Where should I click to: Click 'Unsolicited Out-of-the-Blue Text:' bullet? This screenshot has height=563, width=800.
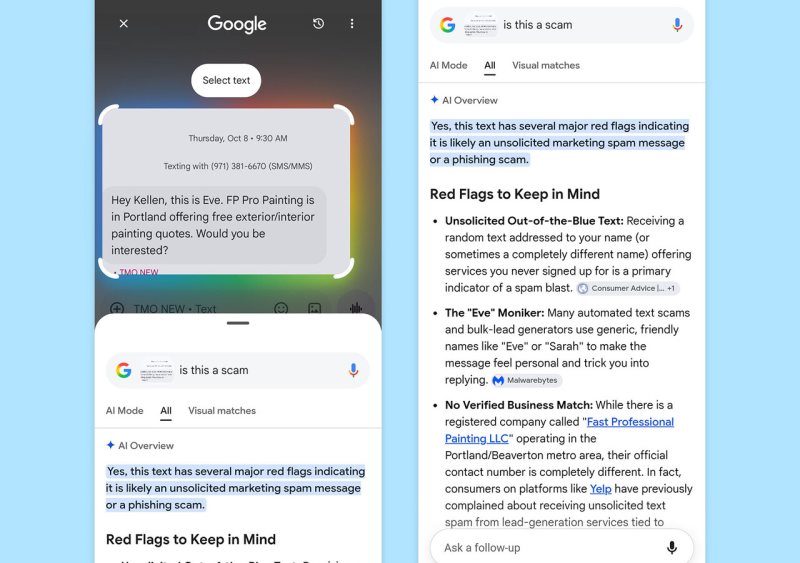tap(534, 221)
